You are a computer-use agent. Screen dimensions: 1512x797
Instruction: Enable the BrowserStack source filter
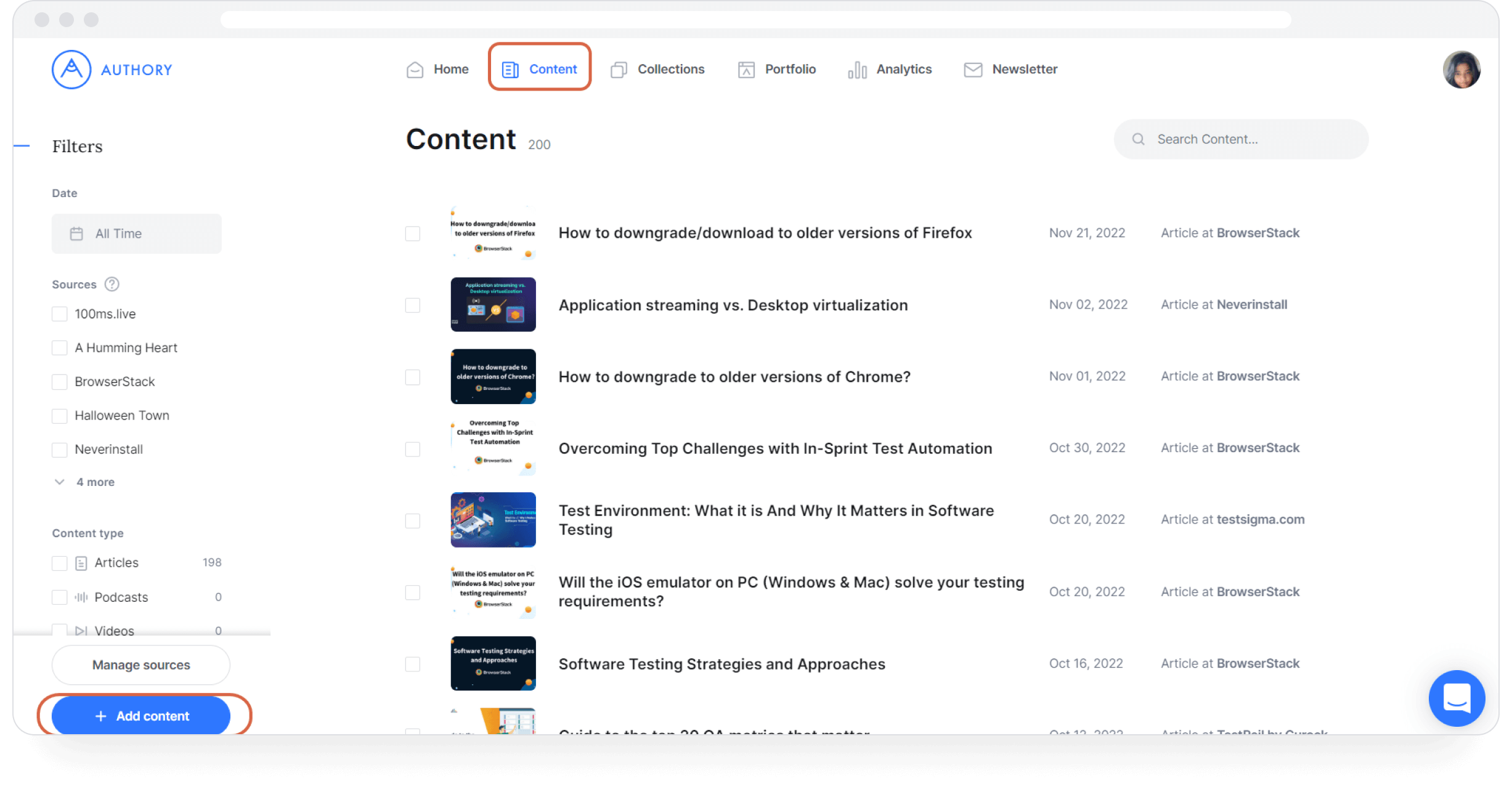59,381
